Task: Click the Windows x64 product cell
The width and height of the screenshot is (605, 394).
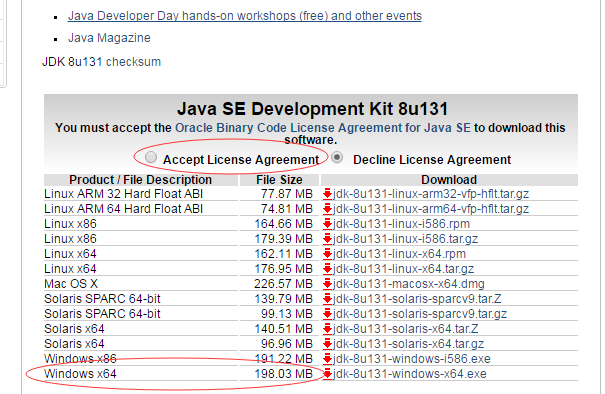Action: coord(141,374)
